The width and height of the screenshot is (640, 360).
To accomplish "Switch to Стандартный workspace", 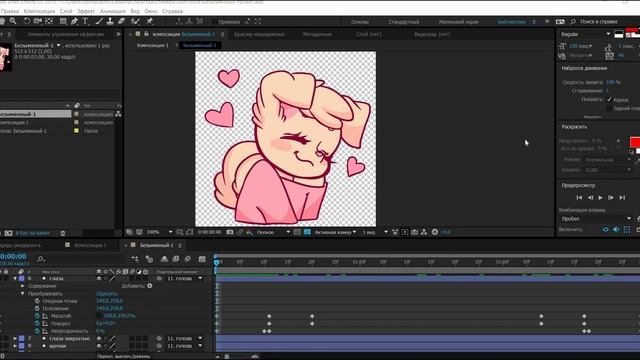I will click(404, 22).
